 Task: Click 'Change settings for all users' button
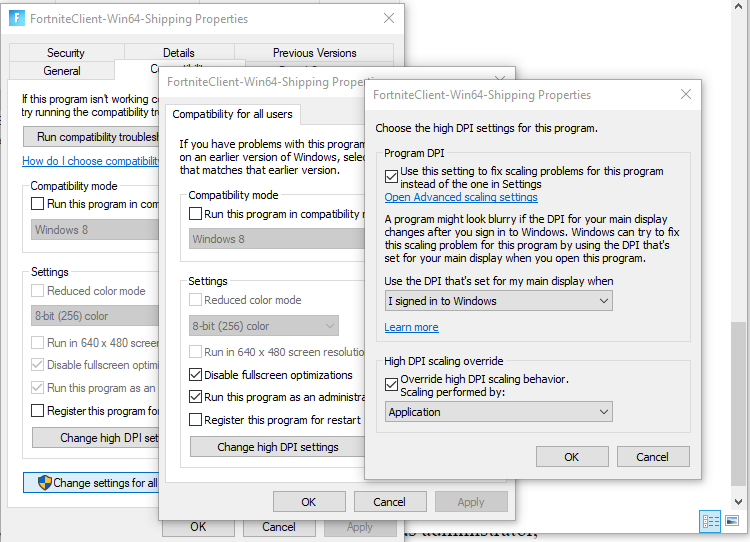(x=91, y=483)
